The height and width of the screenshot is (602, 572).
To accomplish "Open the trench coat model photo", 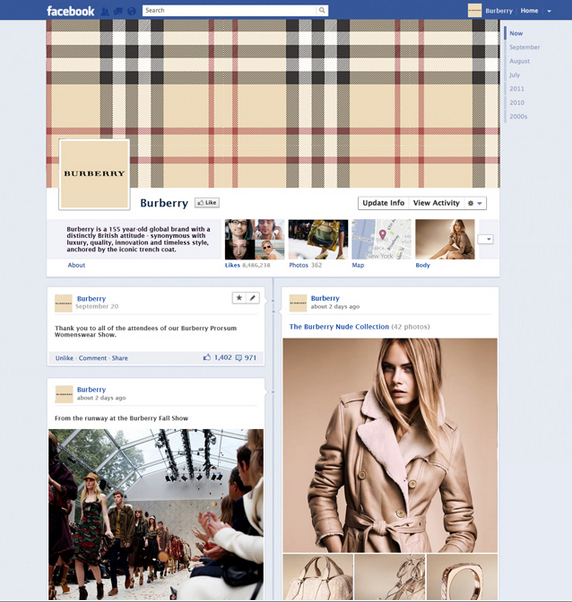I will click(x=390, y=445).
